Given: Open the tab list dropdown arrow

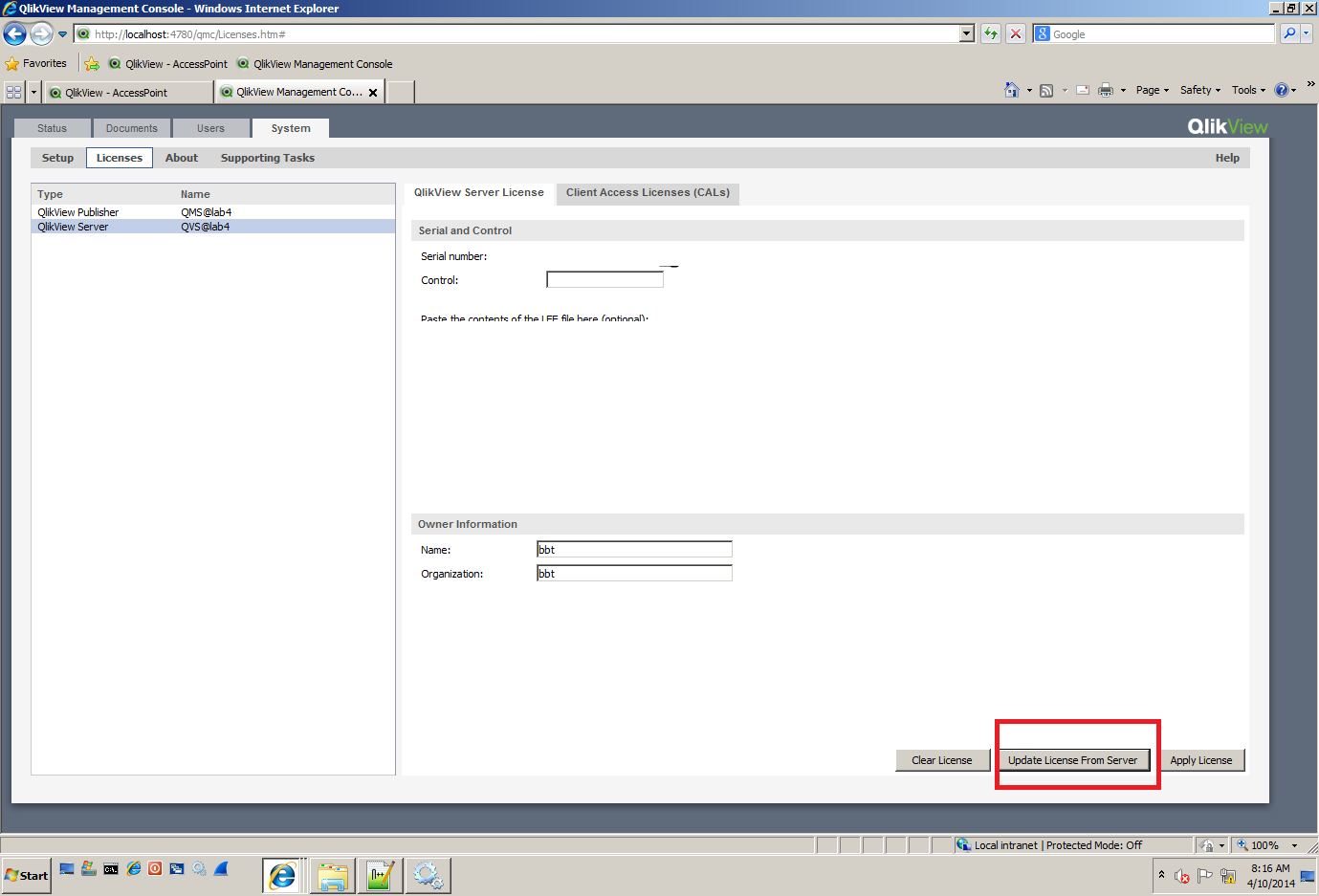Looking at the screenshot, I should [33, 92].
